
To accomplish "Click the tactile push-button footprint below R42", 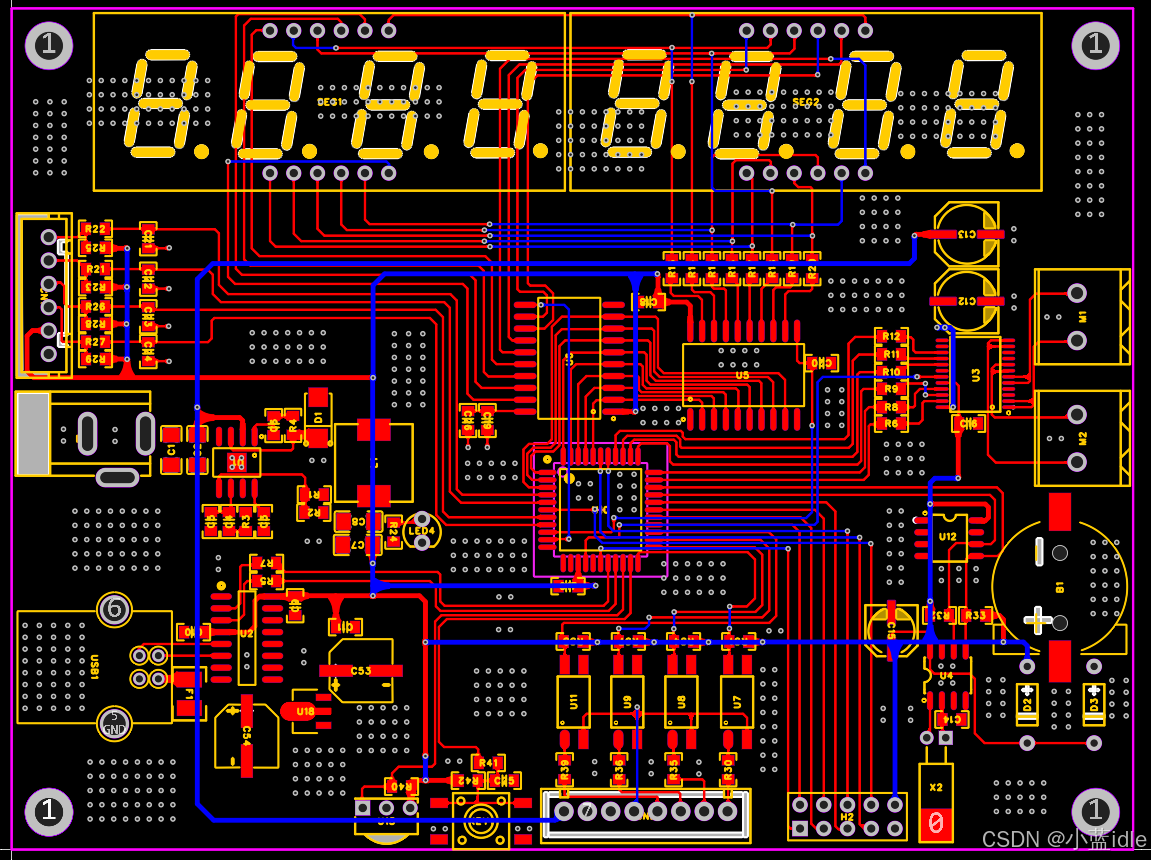I will (481, 820).
